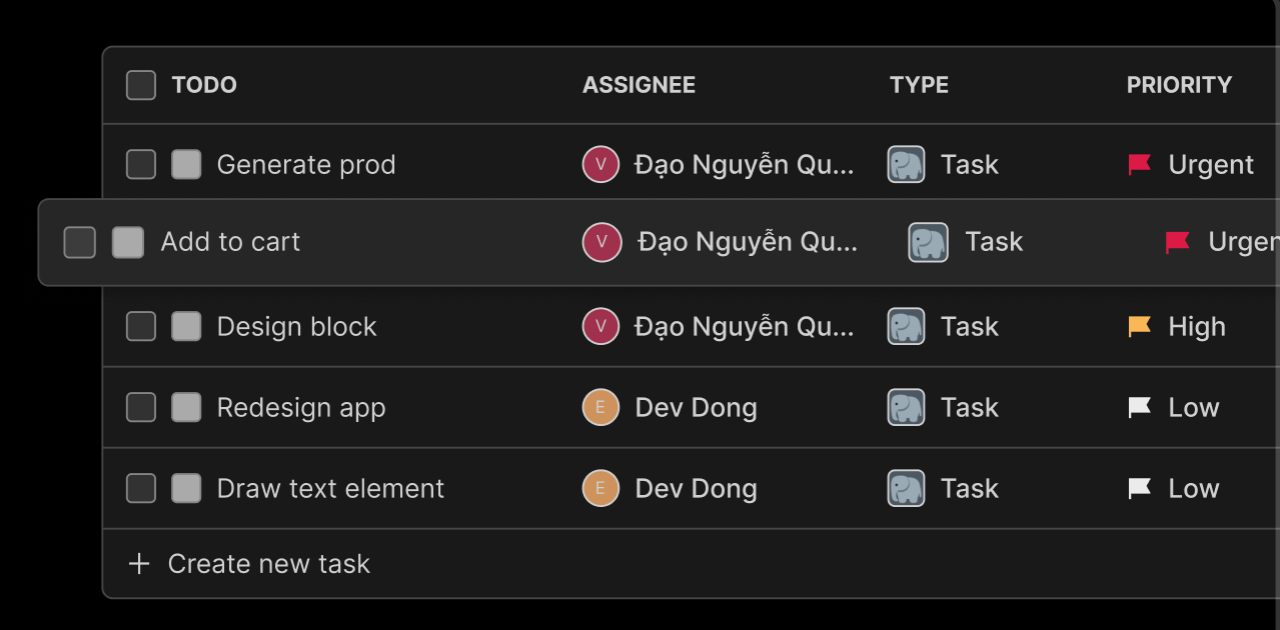Click the Low flag on Draw text element
Viewport: 1280px width, 630px height.
[1138, 488]
